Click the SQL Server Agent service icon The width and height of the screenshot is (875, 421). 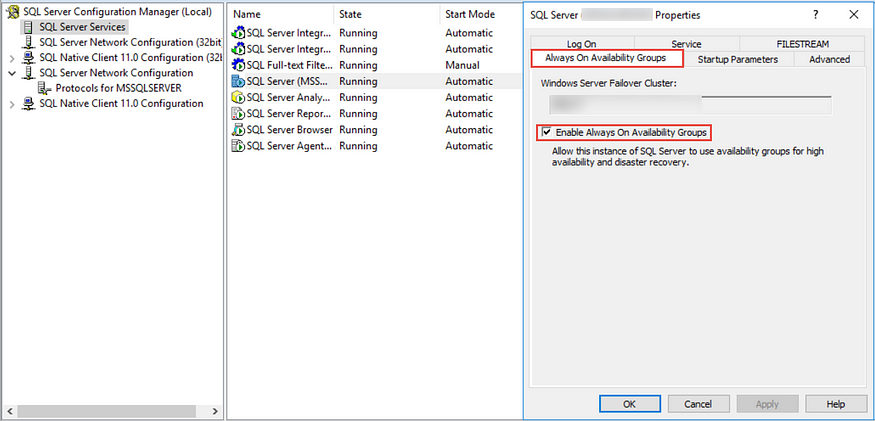238,146
